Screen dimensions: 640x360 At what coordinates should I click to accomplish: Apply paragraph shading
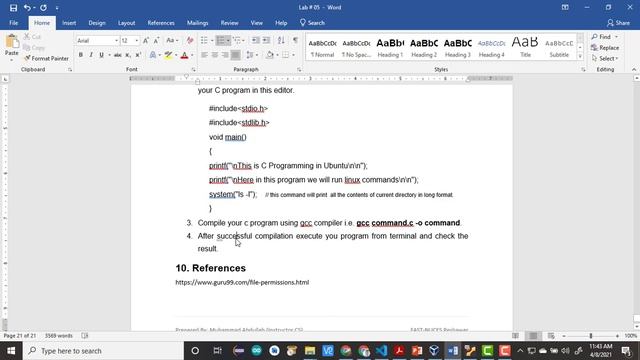pos(269,55)
